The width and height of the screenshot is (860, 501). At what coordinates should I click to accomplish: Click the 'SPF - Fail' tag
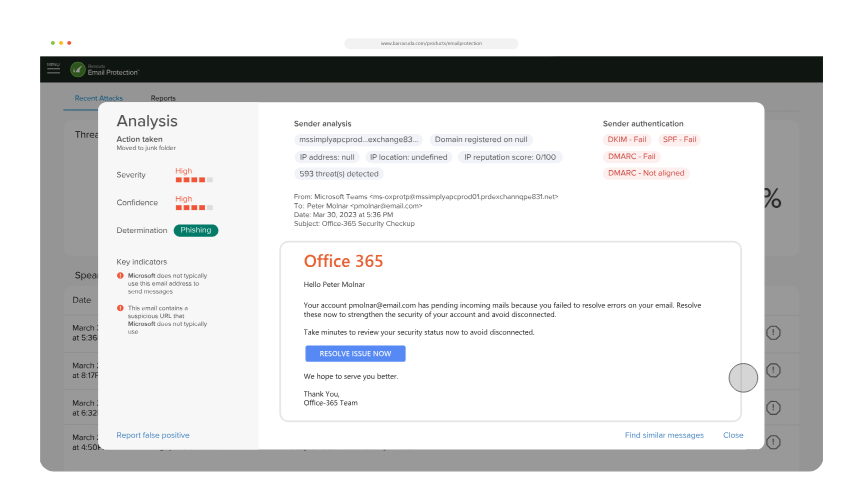click(x=680, y=140)
